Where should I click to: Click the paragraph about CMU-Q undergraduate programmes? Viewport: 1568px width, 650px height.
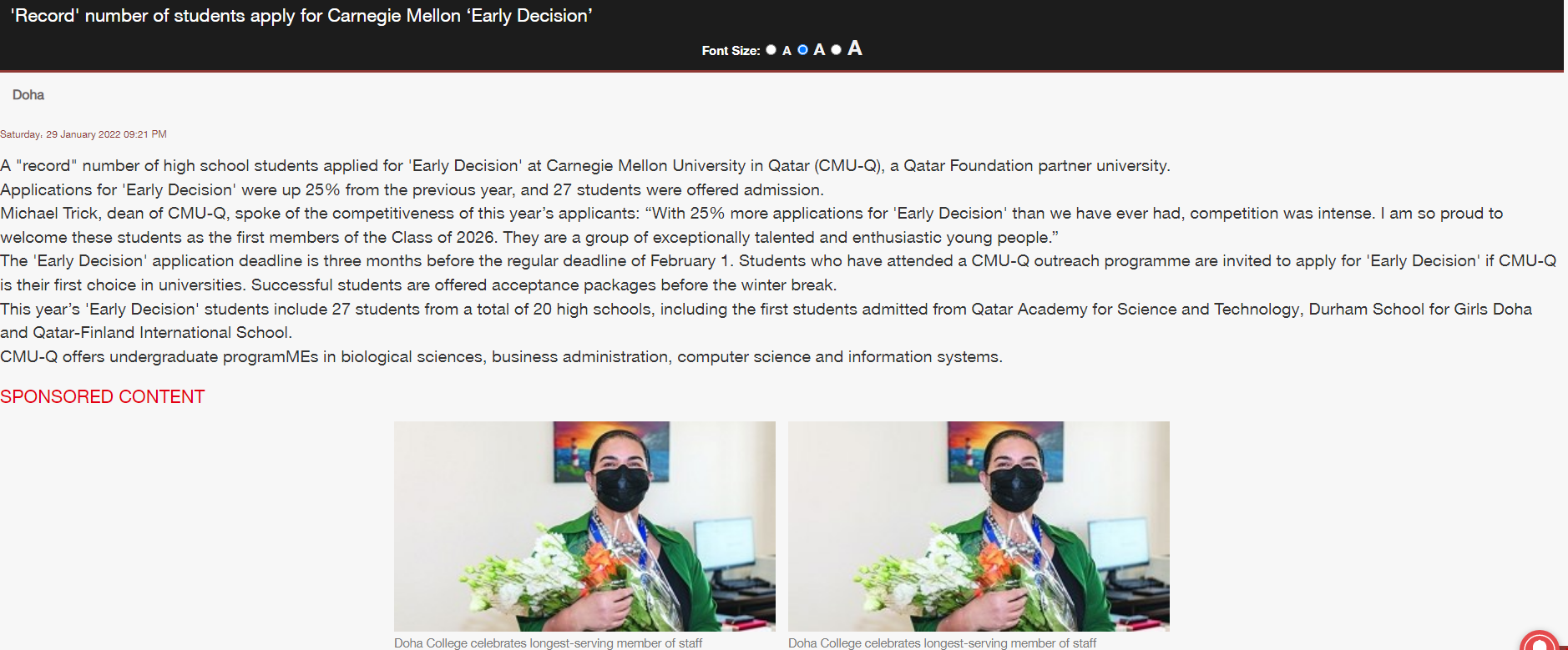(x=501, y=357)
